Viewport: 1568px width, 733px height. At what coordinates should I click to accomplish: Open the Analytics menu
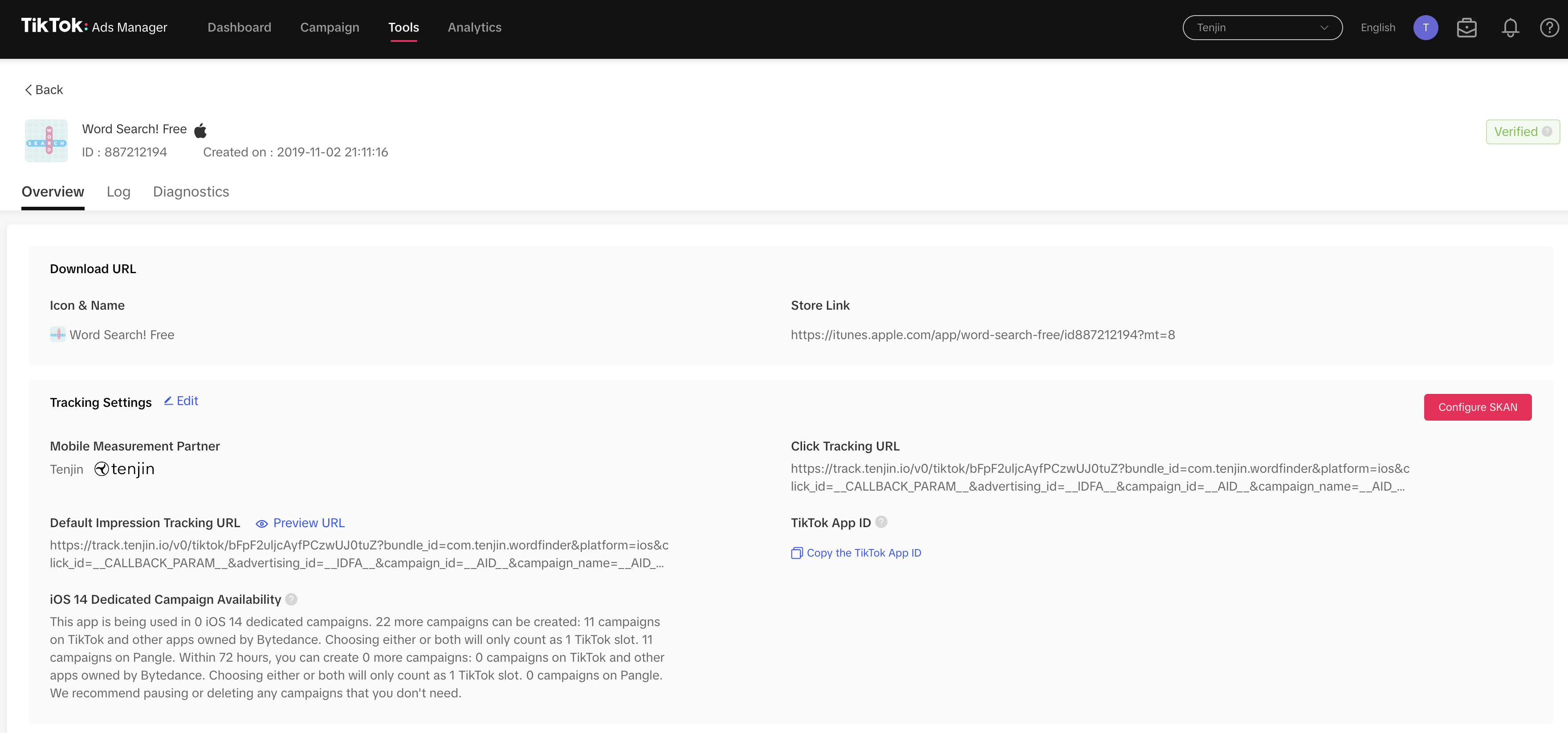pyautogui.click(x=475, y=28)
